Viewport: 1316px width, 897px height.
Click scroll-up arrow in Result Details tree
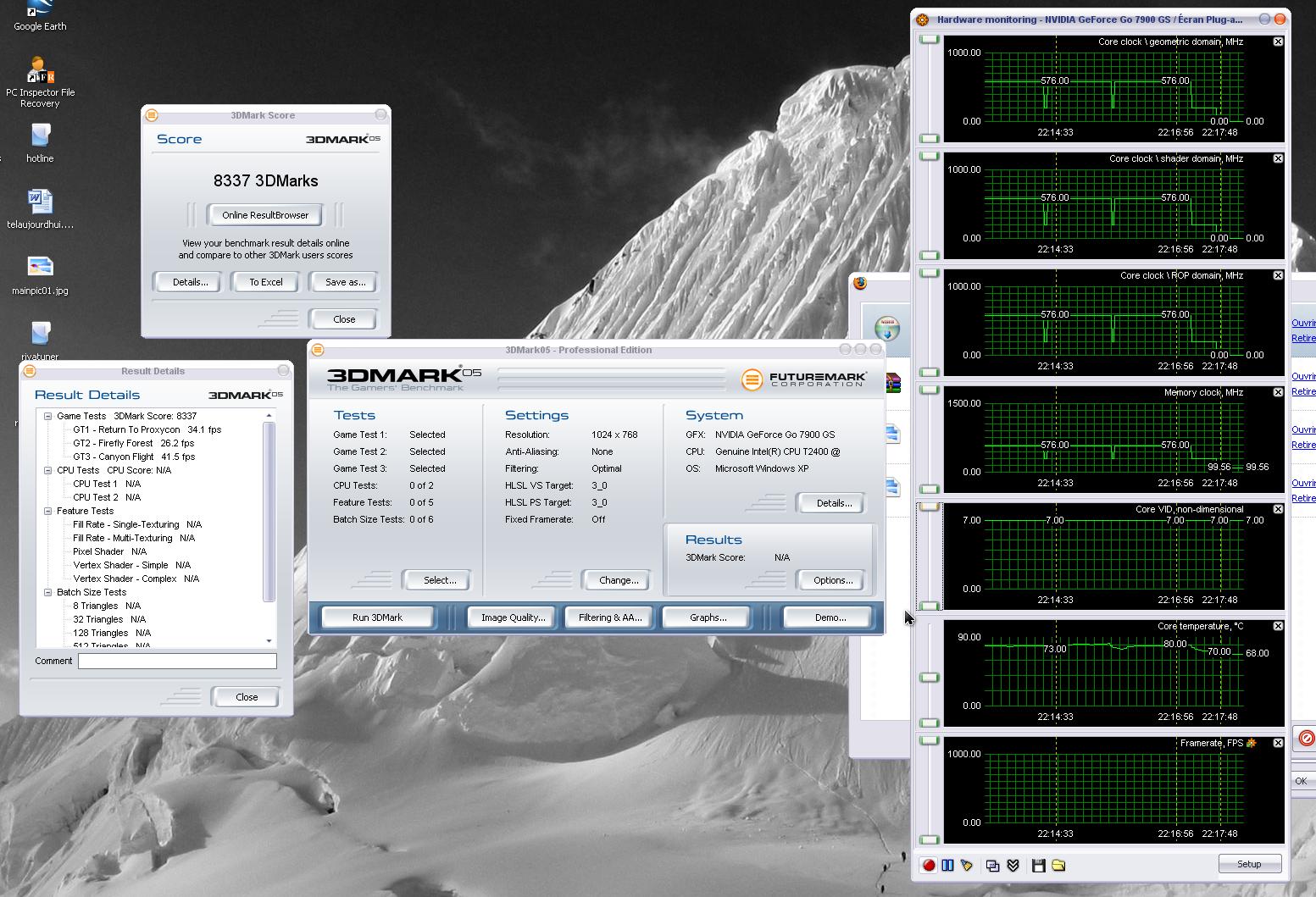click(x=269, y=416)
